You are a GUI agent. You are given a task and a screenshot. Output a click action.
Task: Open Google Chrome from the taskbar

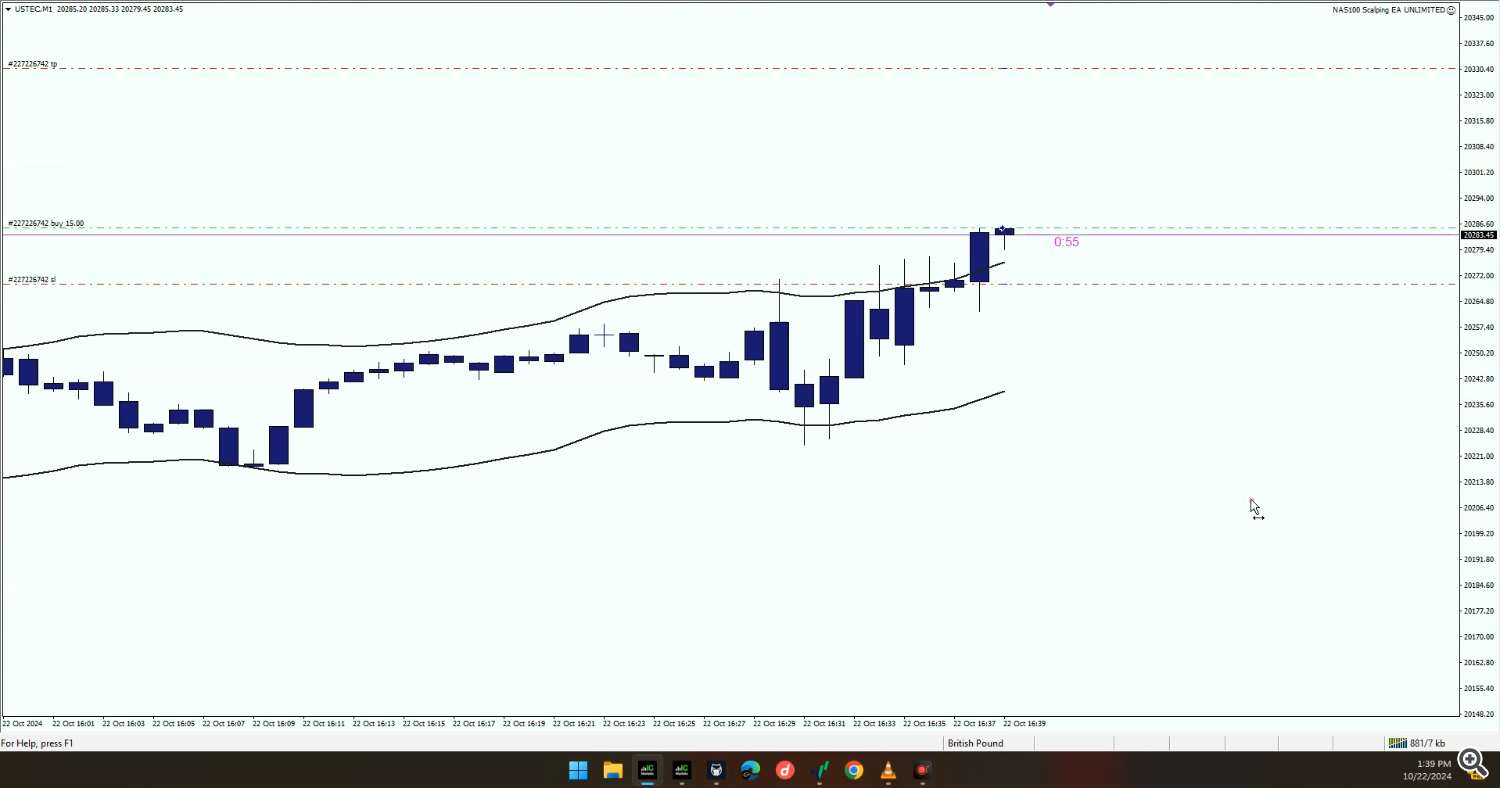[x=853, y=770]
